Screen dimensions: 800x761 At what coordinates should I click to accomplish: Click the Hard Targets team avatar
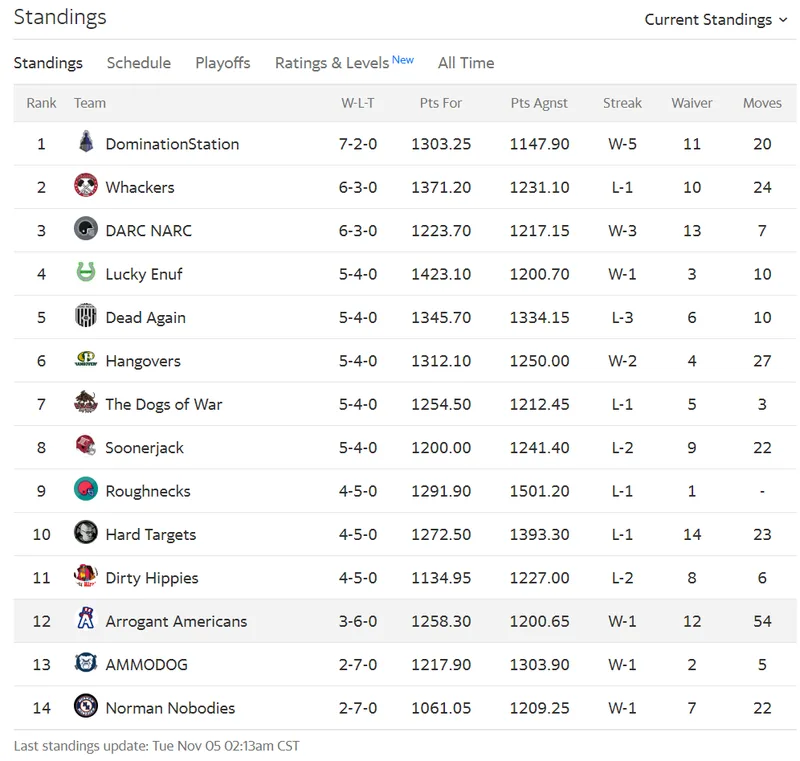(x=86, y=532)
